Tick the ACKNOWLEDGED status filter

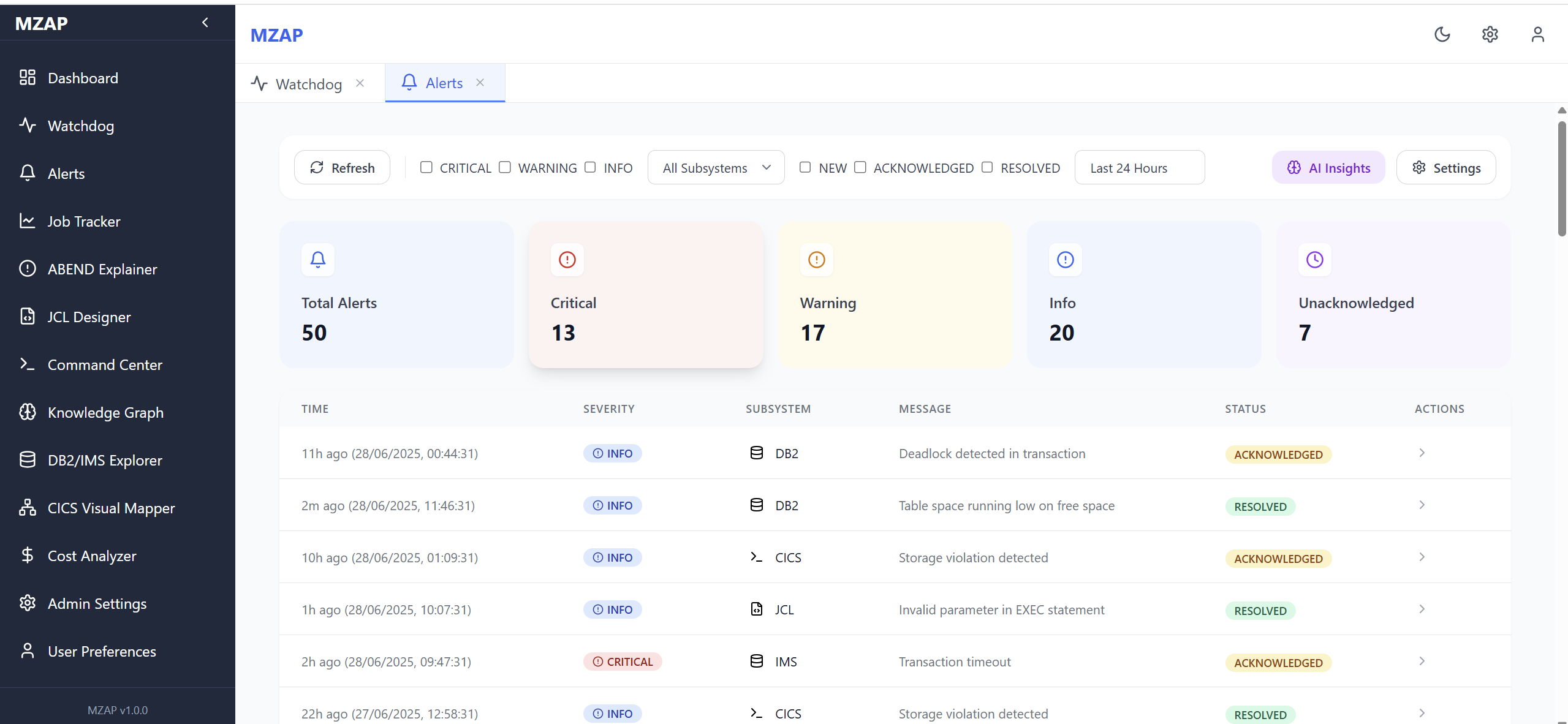860,167
